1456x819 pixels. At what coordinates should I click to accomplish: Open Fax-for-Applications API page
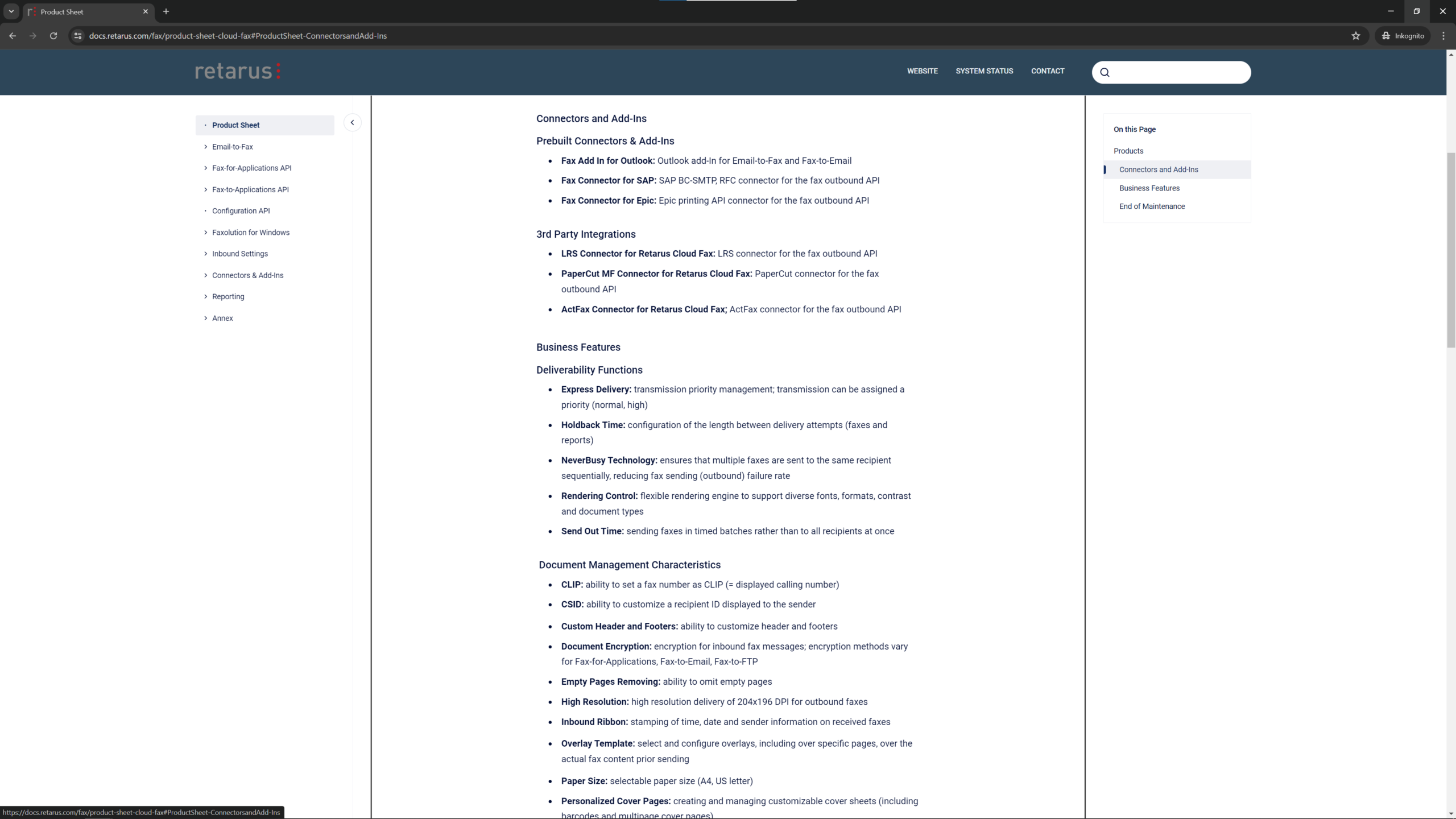[251, 168]
